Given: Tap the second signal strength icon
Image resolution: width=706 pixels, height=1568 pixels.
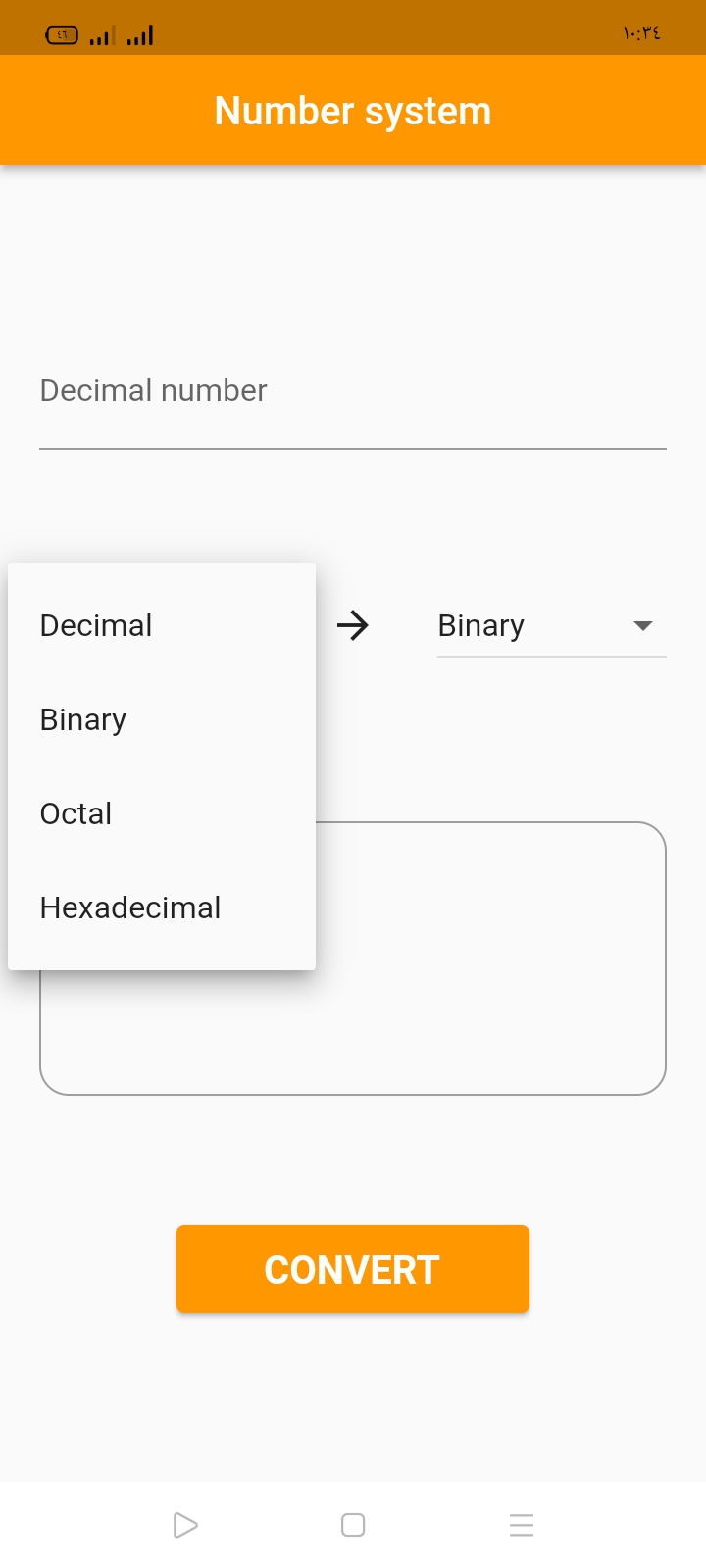Looking at the screenshot, I should point(140,36).
